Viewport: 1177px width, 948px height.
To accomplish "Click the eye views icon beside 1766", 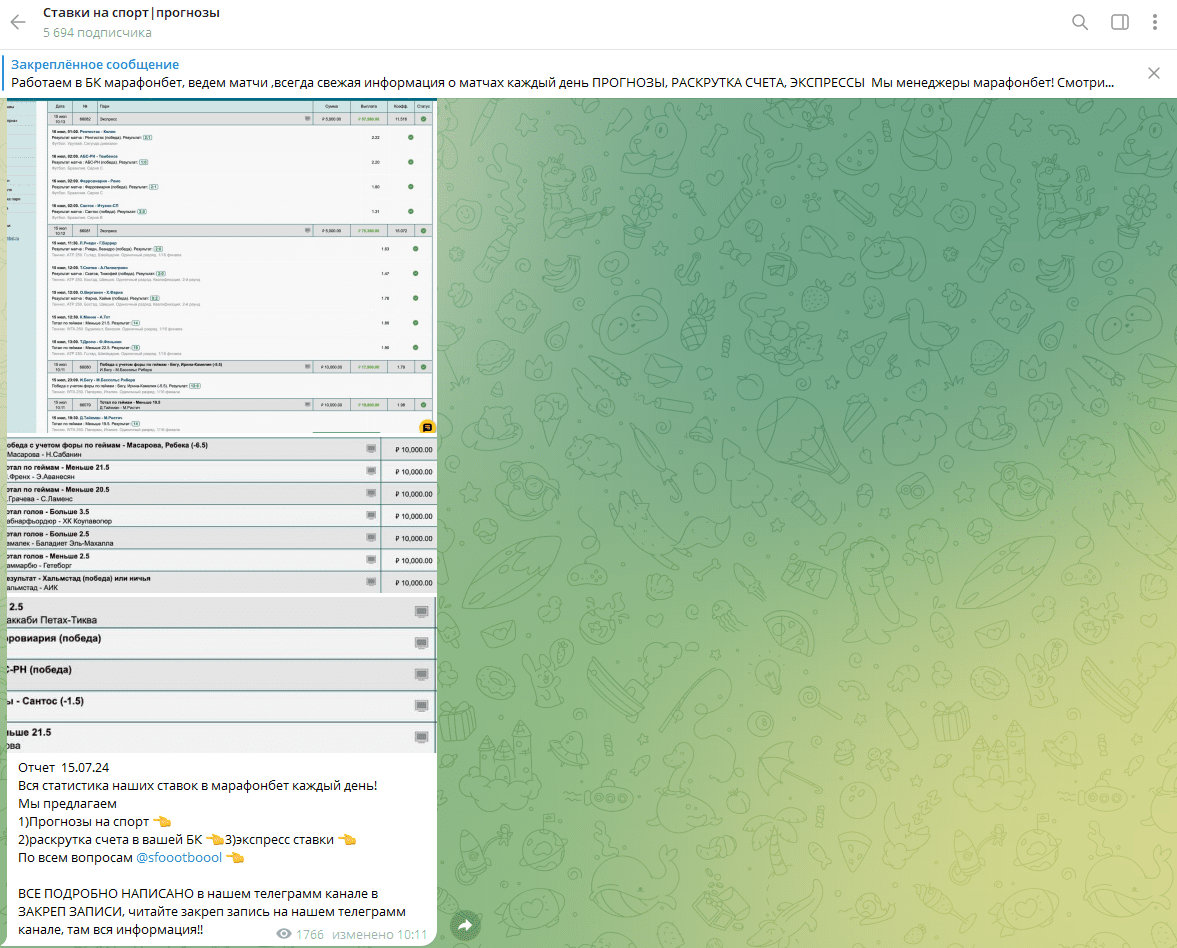I will pos(284,934).
